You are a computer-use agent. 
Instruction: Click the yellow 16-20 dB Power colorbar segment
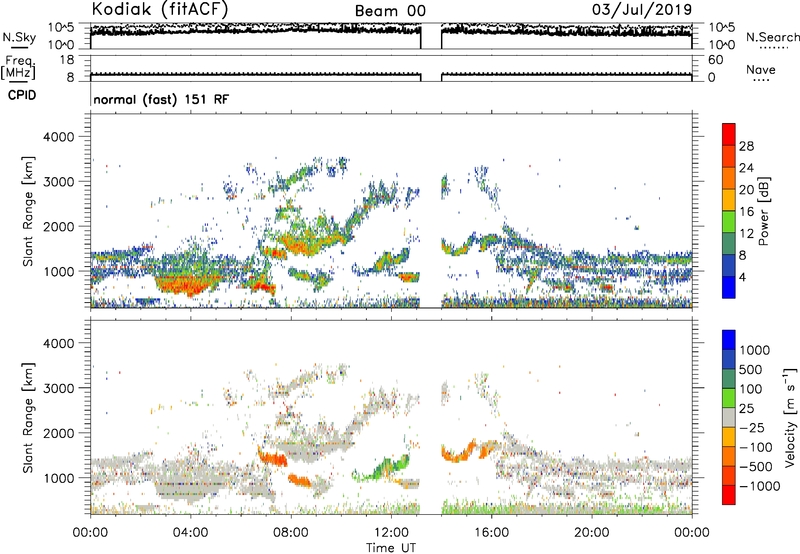pyautogui.click(x=729, y=200)
